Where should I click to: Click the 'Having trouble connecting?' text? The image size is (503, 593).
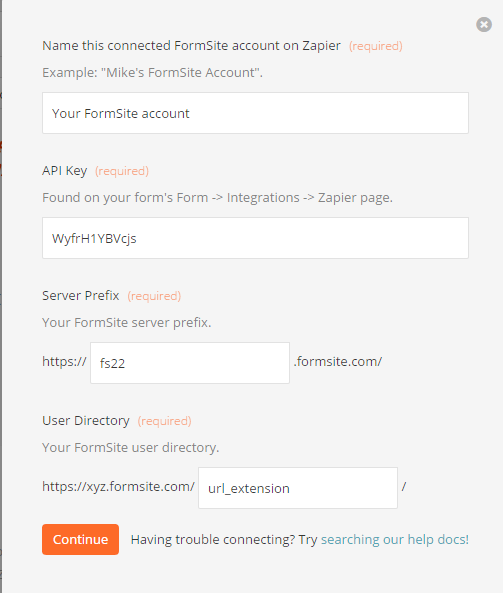(x=213, y=539)
